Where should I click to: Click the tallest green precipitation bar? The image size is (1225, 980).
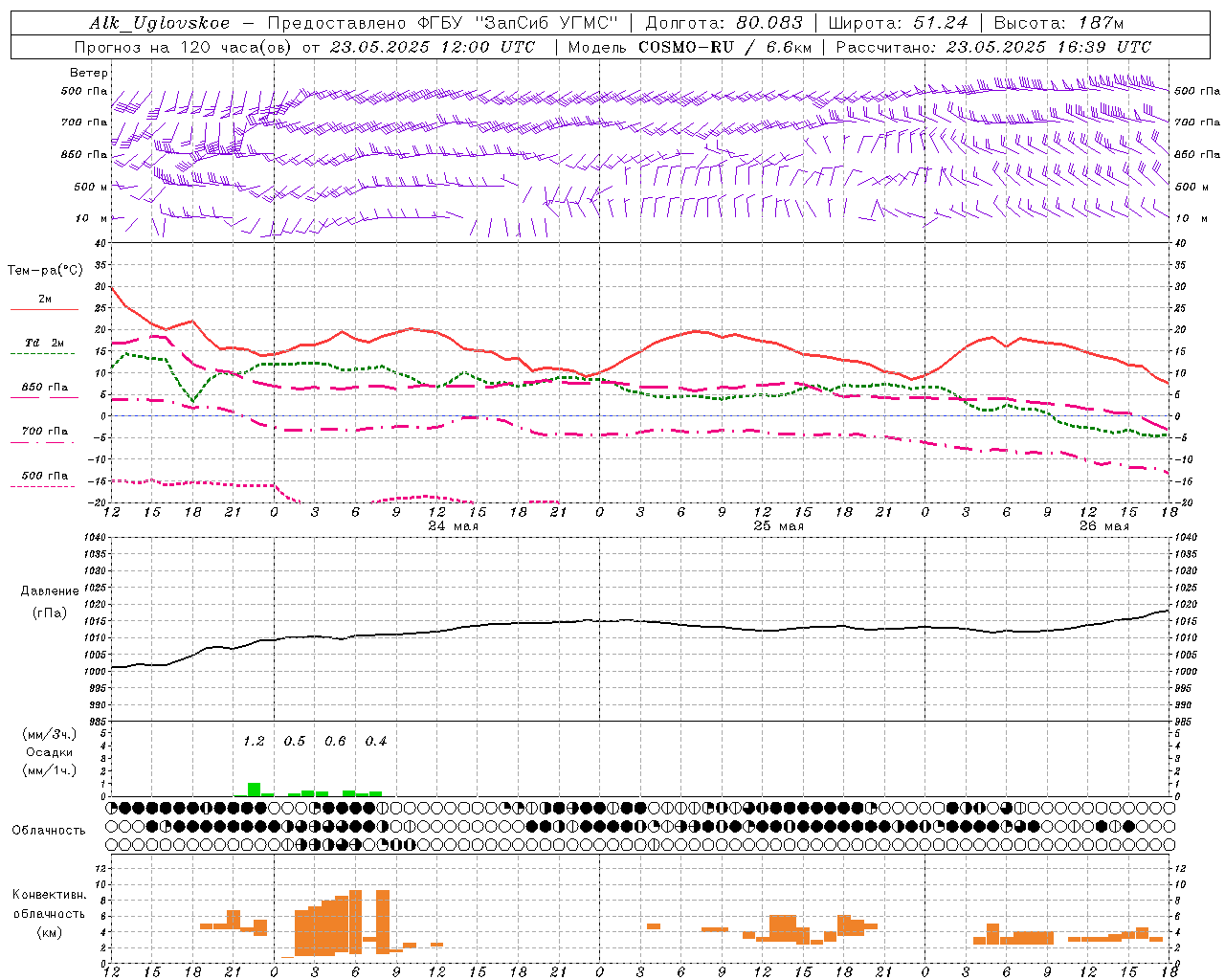(x=254, y=790)
